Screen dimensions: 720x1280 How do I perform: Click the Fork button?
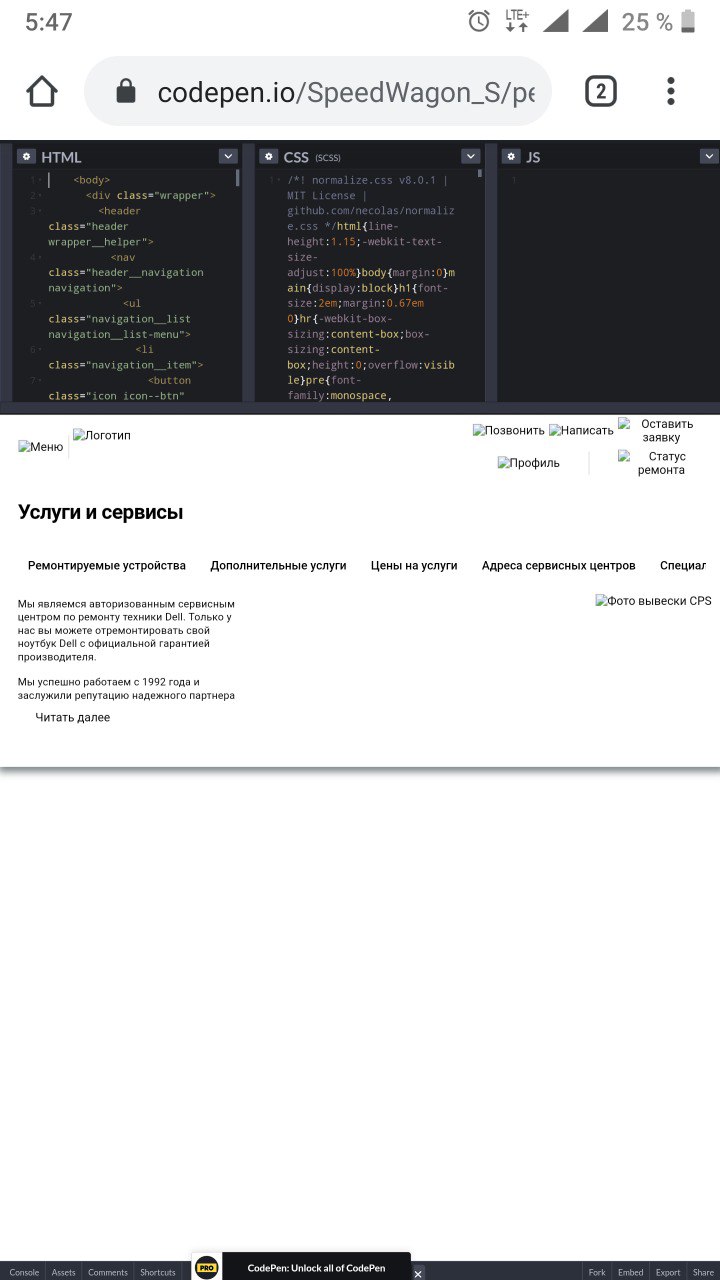pyautogui.click(x=597, y=1272)
